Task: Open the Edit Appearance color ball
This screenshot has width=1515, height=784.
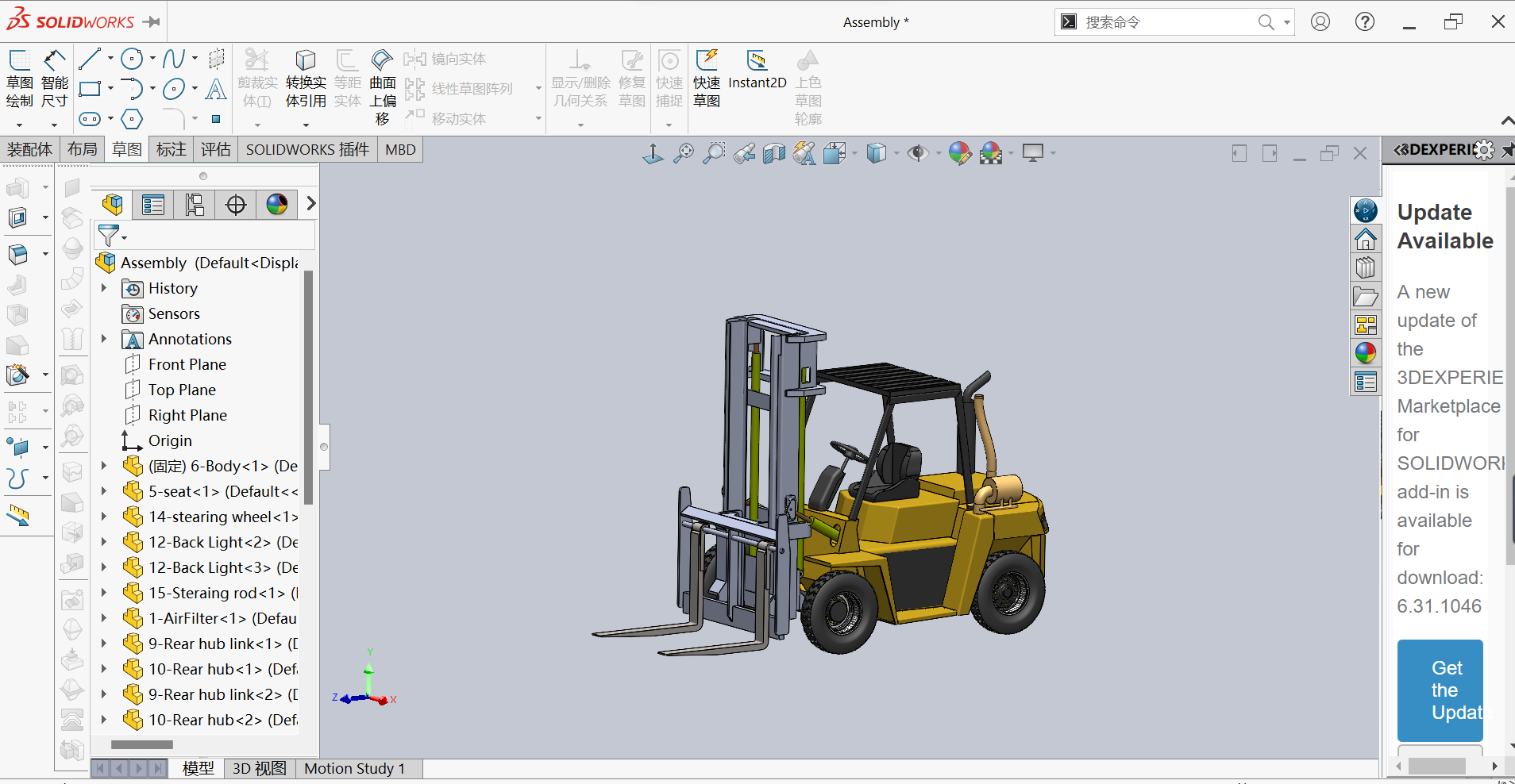Action: click(x=959, y=153)
